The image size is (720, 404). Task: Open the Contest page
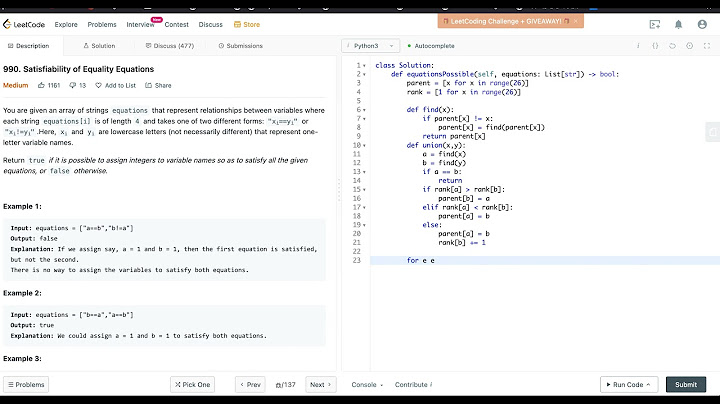177,24
